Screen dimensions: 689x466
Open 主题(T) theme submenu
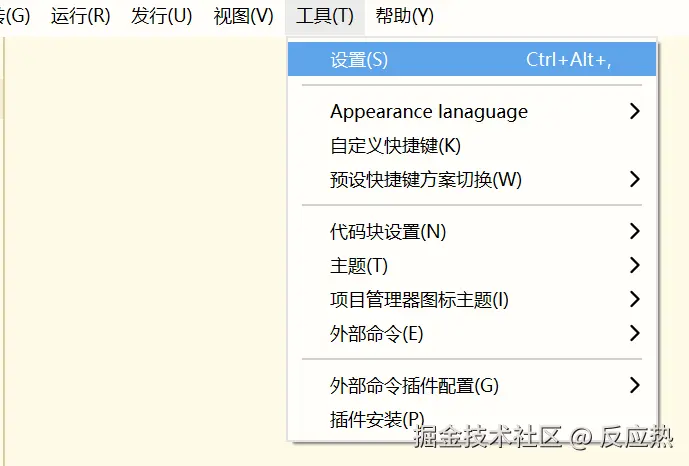[359, 266]
